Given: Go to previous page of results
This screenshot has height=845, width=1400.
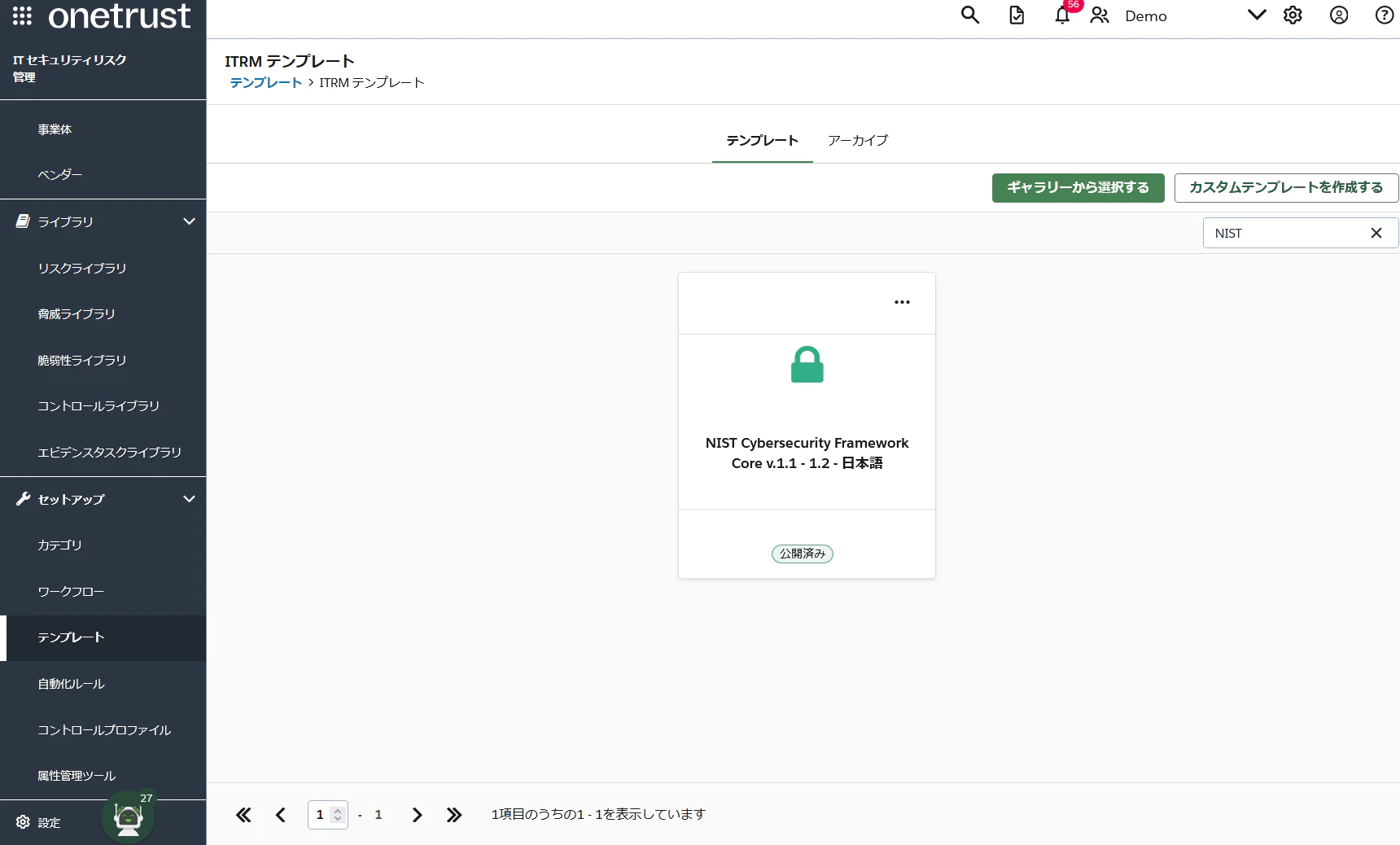Looking at the screenshot, I should [281, 815].
